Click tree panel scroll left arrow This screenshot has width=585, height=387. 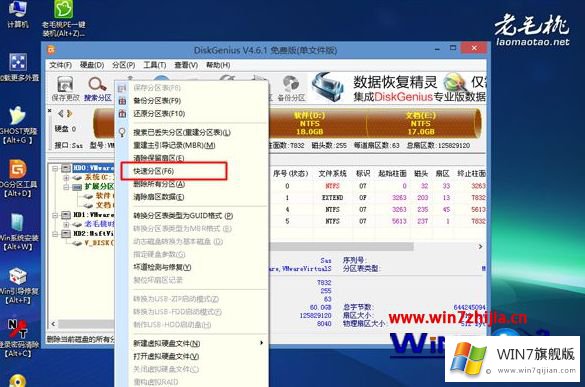coord(53,324)
